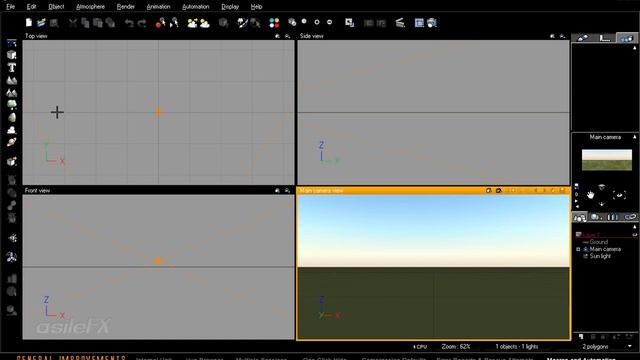
Task: Collapse the object properties panel arrow
Action: pyautogui.click(x=634, y=48)
